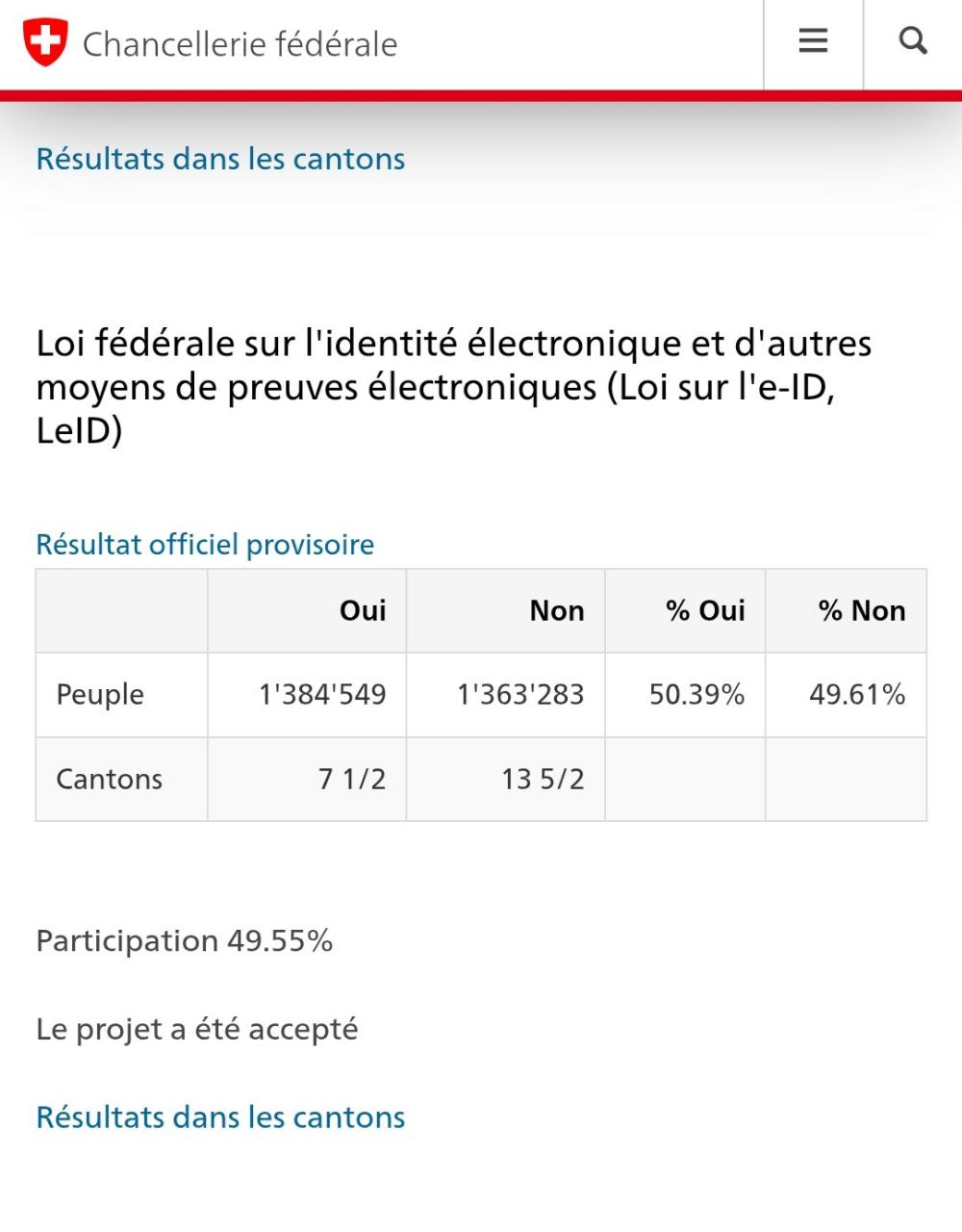962x1232 pixels.
Task: Select the Non column header
Action: [556, 611]
